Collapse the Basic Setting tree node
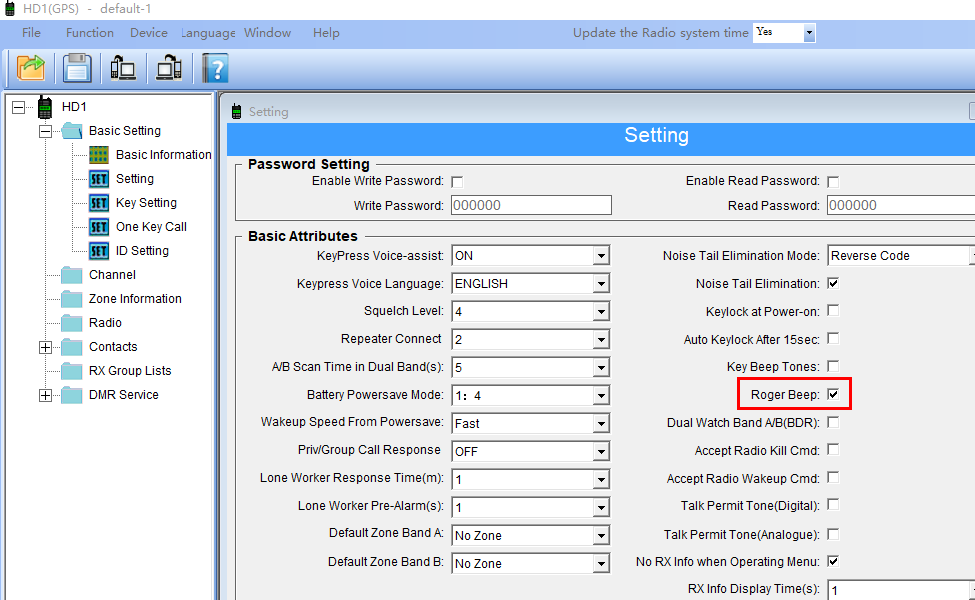The image size is (975, 600). point(45,131)
